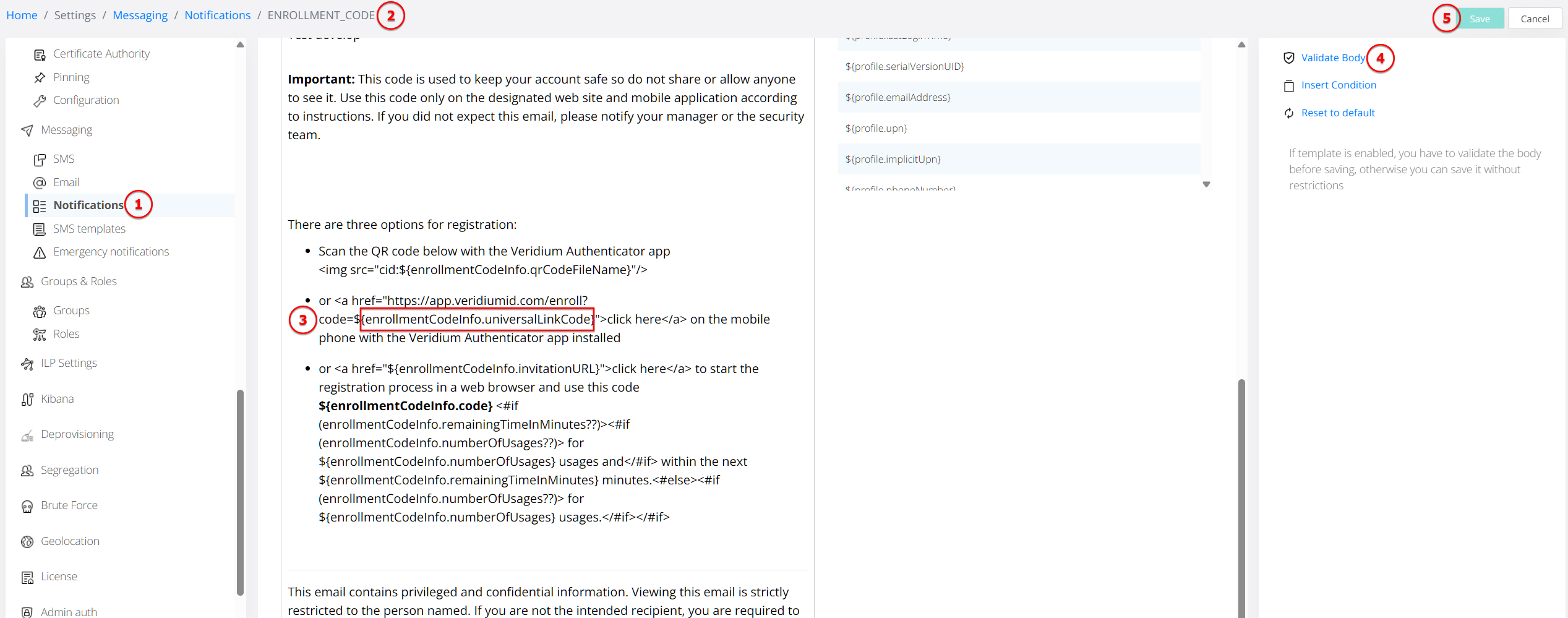
Task: Click the Groups & Roles icon
Action: [x=27, y=282]
